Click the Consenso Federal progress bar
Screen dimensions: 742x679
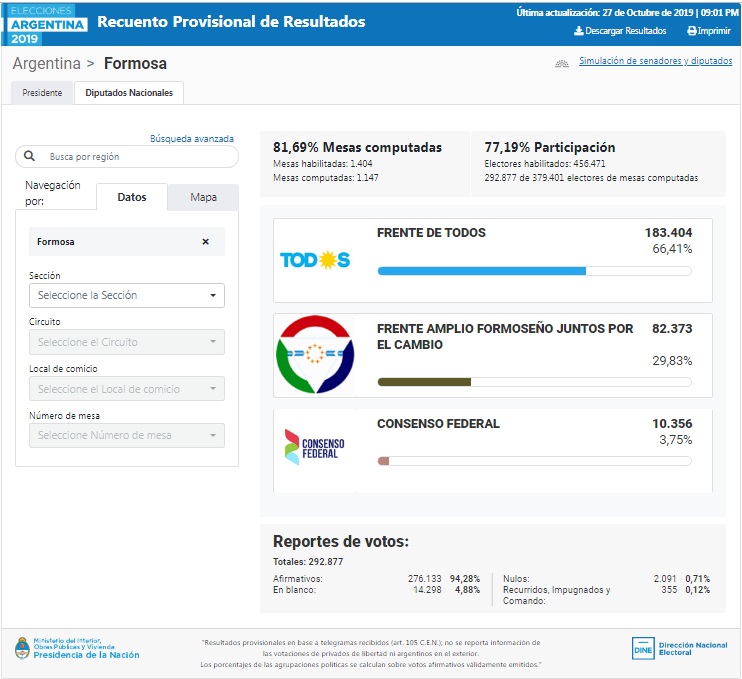pyautogui.click(x=534, y=461)
